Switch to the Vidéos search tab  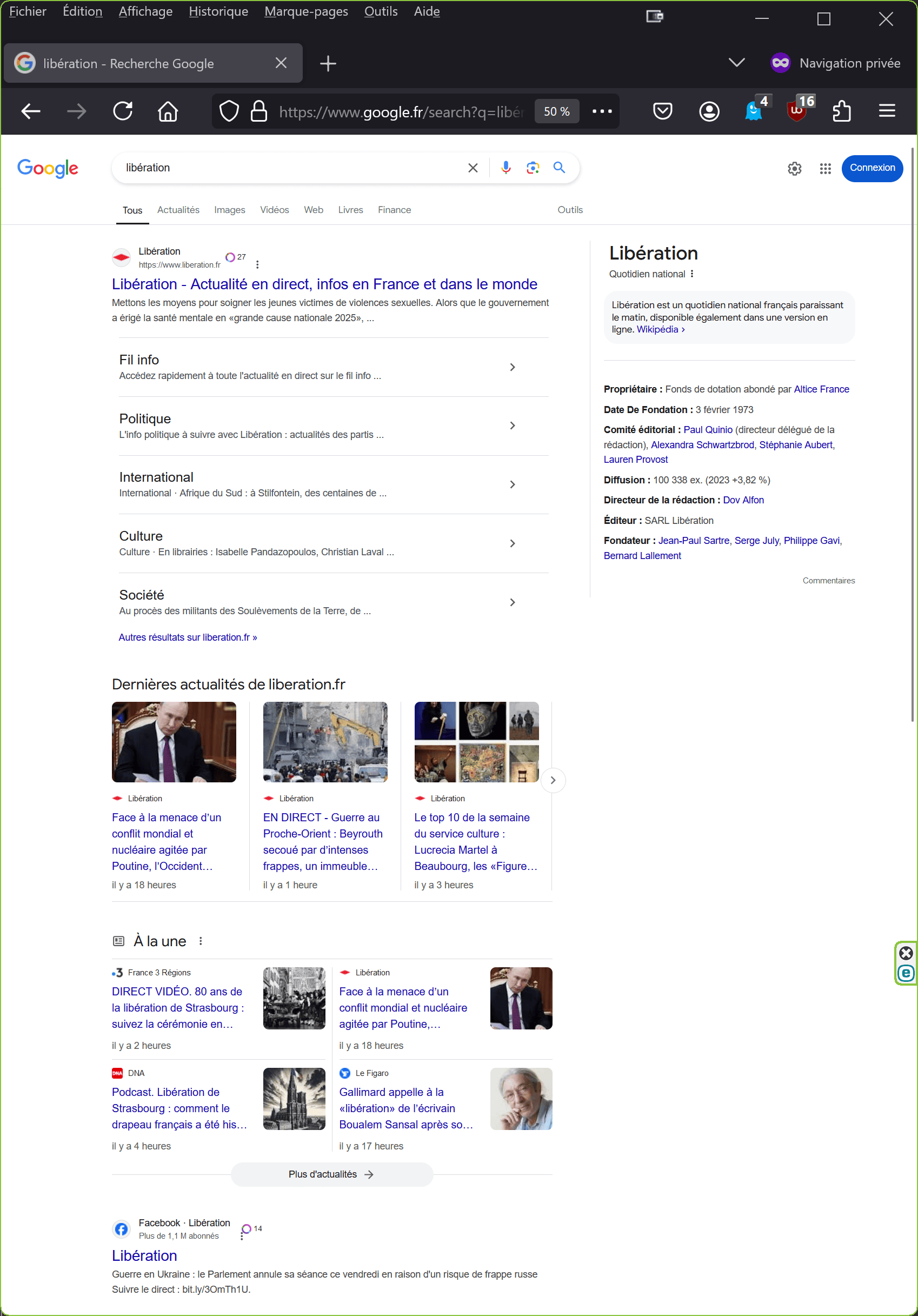tap(275, 210)
